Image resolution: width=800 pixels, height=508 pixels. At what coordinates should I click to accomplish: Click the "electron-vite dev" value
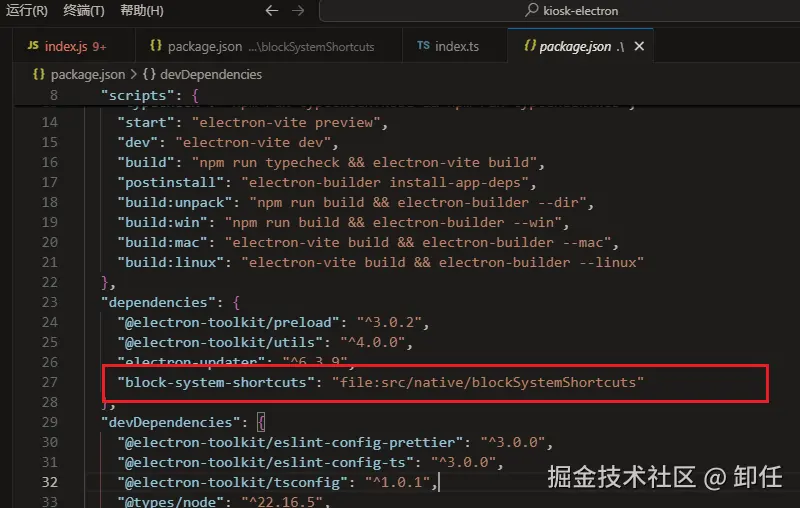pyautogui.click(x=253, y=142)
